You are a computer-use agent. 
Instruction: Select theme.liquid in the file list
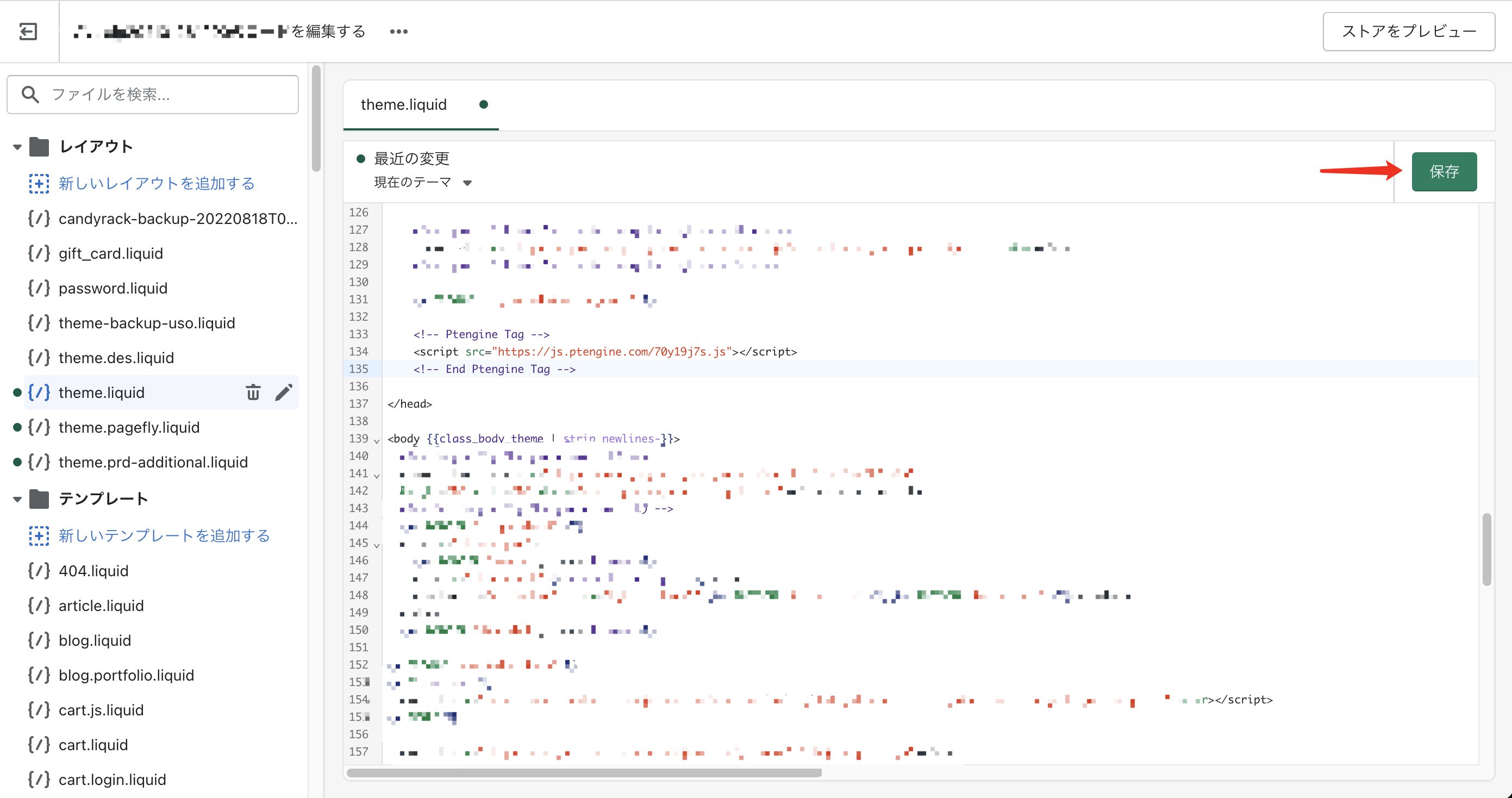[x=102, y=392]
